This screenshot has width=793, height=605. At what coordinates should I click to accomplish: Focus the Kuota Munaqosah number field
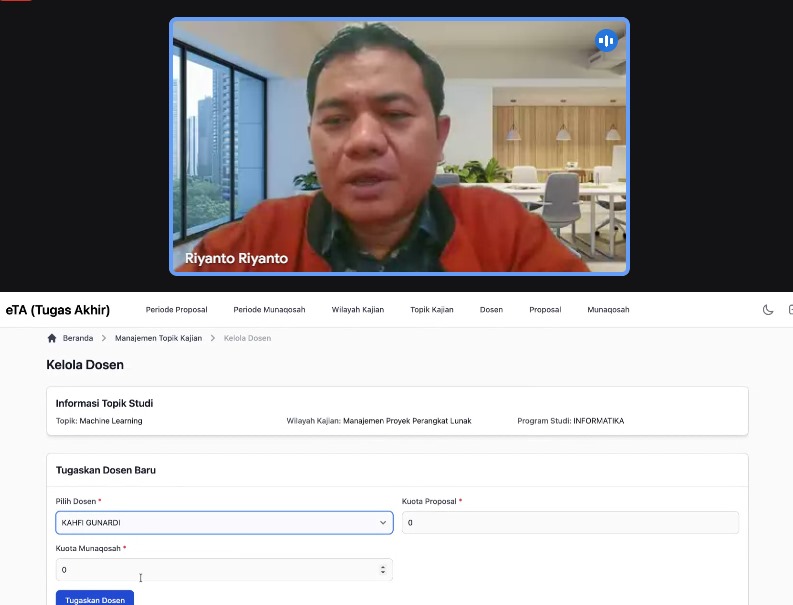pyautogui.click(x=215, y=570)
